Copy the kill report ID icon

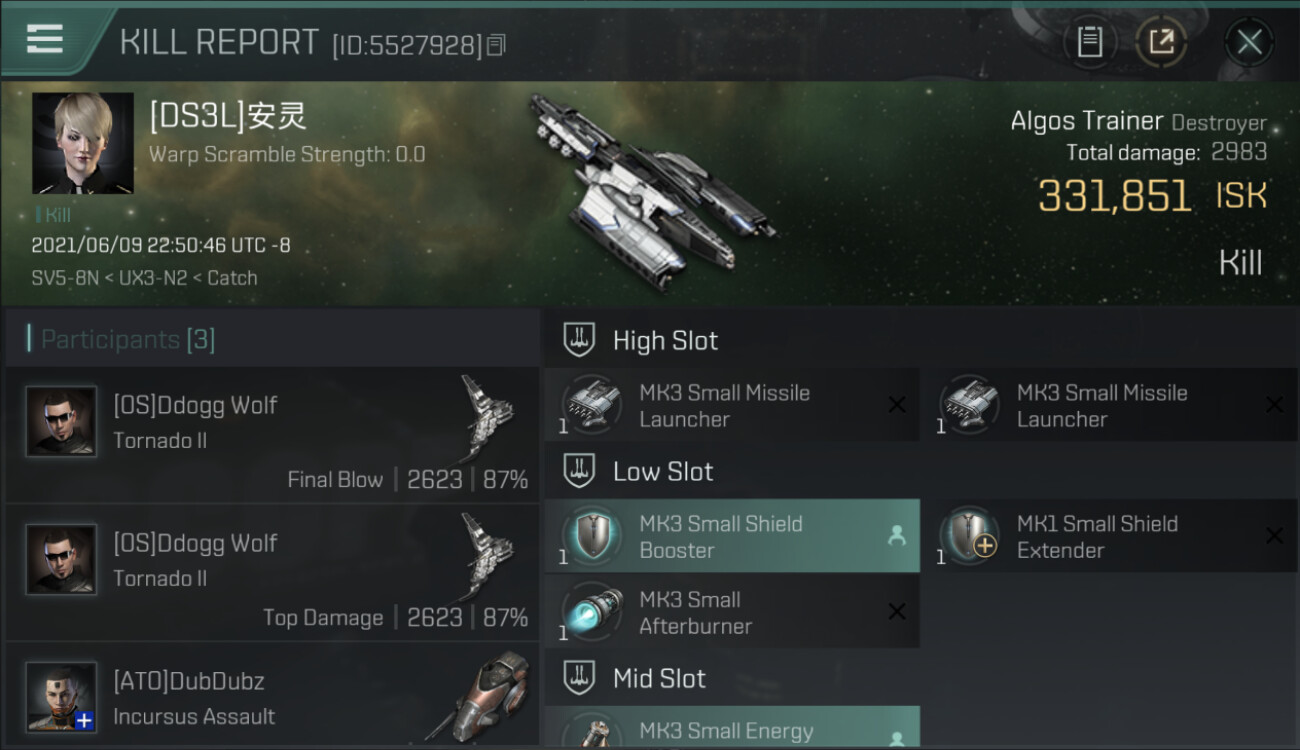pos(496,45)
